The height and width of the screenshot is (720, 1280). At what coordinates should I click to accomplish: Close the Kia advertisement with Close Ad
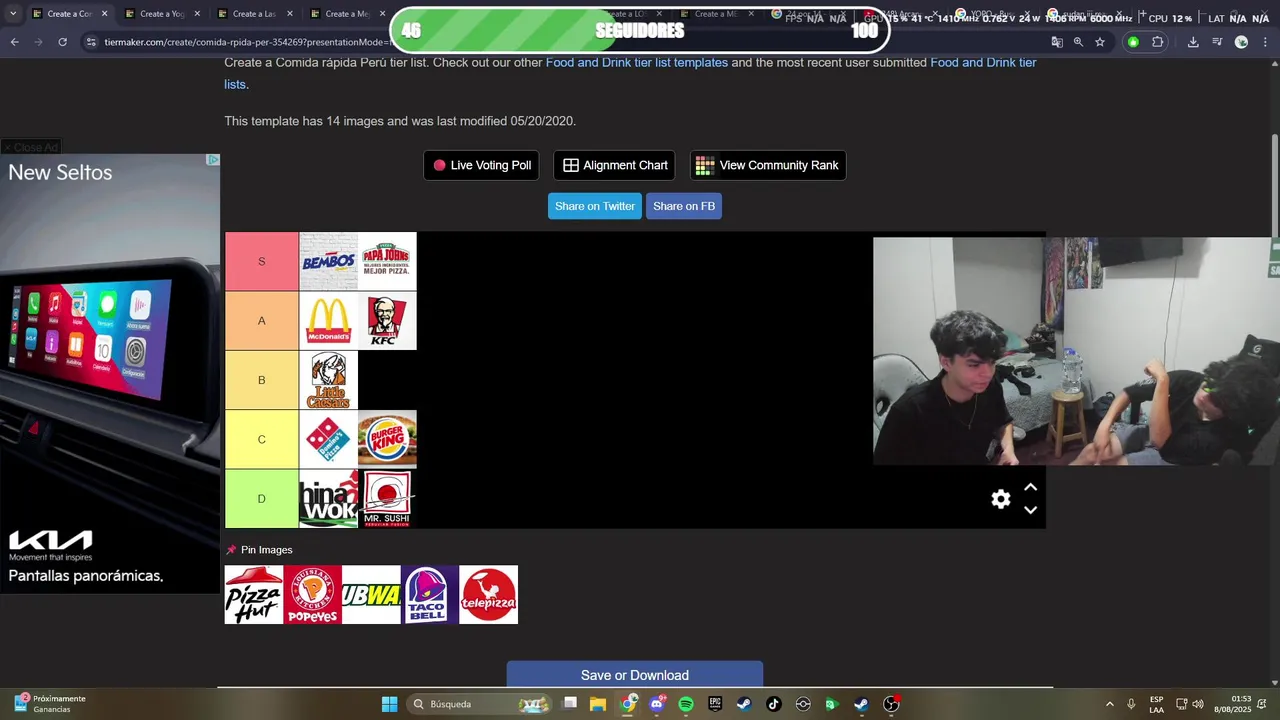[x=31, y=147]
